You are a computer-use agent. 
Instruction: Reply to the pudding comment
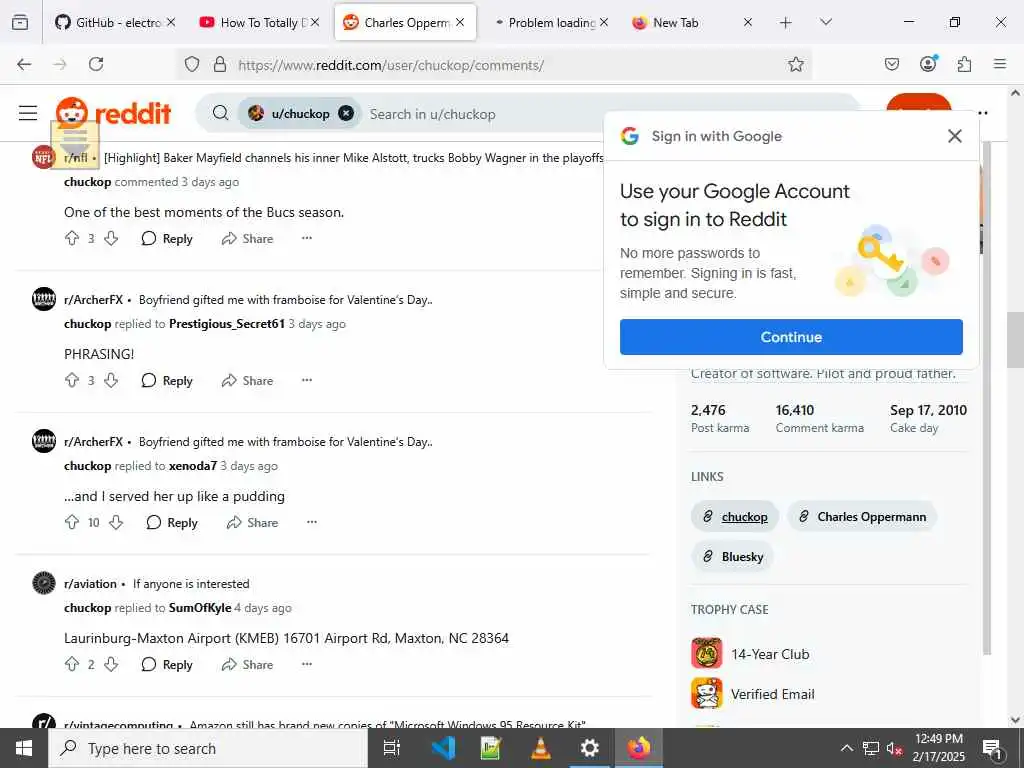(x=172, y=522)
